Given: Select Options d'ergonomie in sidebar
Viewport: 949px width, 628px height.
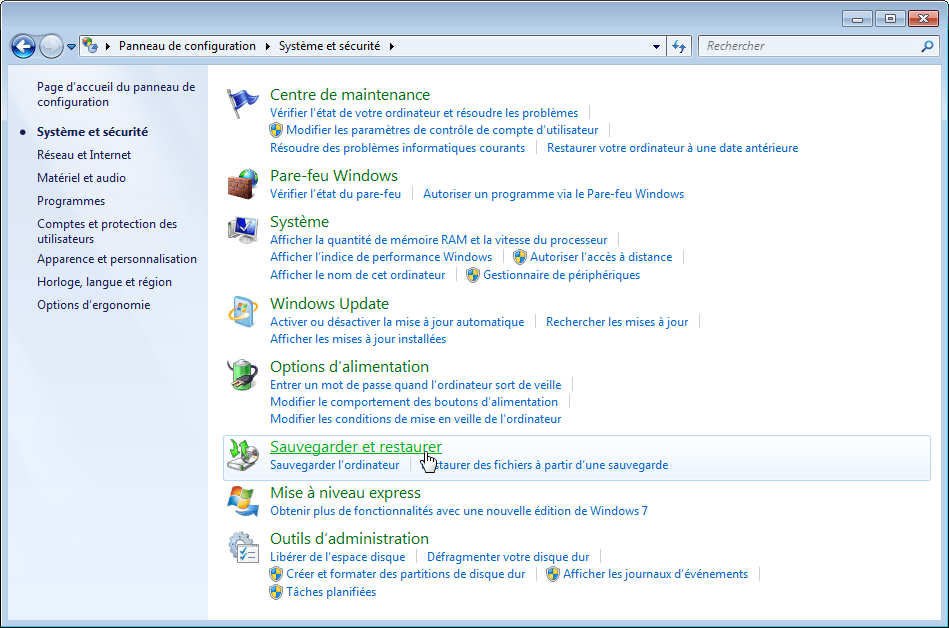Looking at the screenshot, I should [x=94, y=305].
